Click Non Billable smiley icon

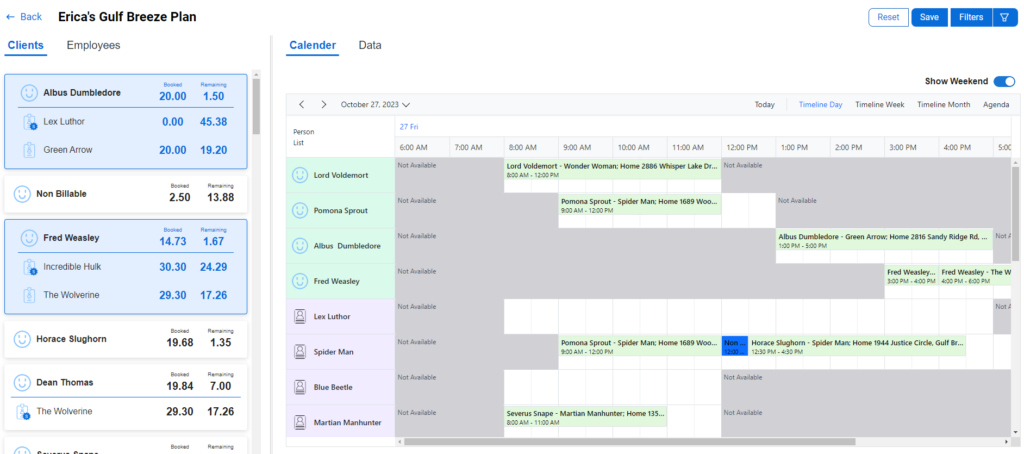(x=22, y=194)
